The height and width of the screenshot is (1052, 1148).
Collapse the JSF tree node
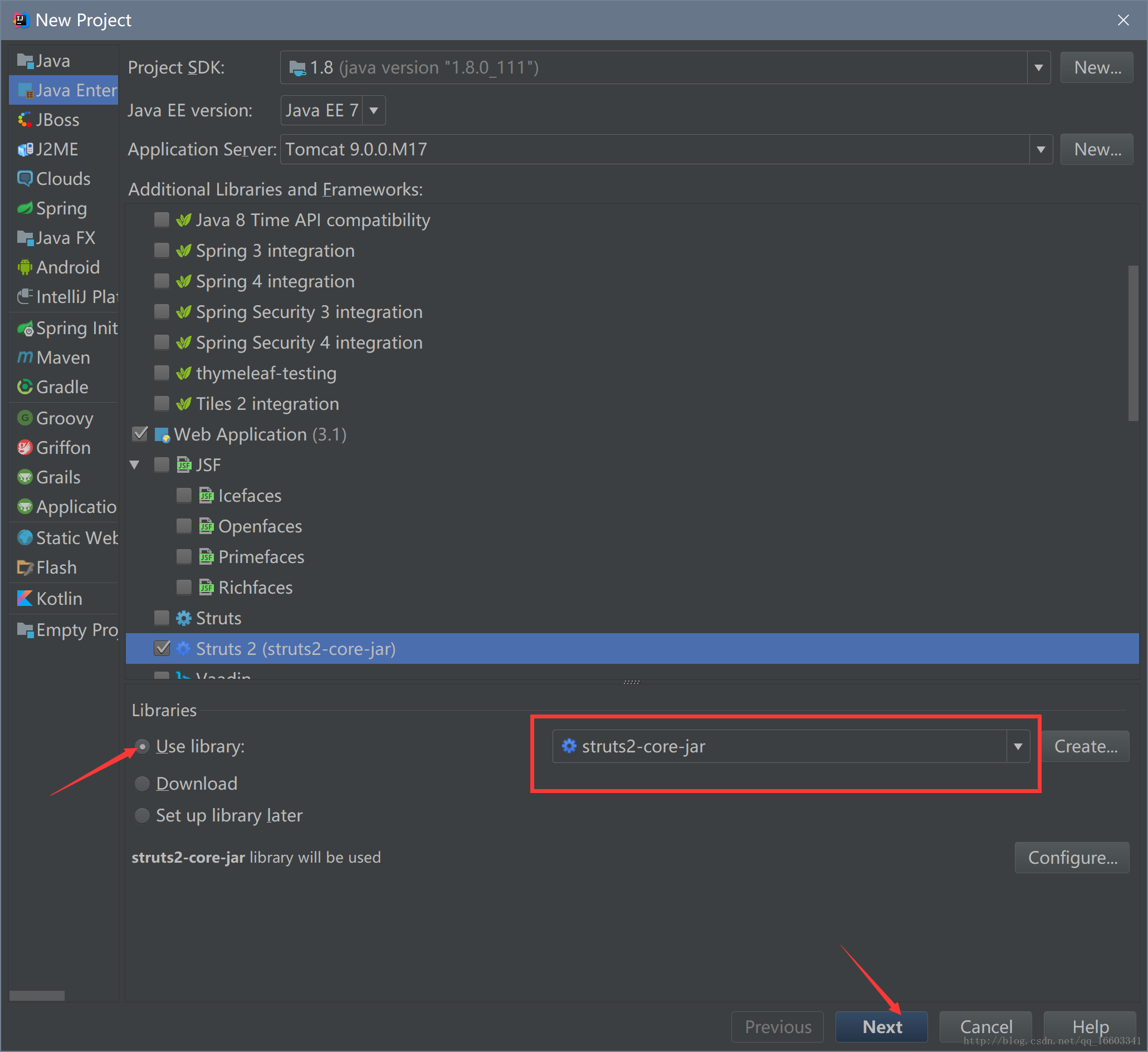coord(135,465)
